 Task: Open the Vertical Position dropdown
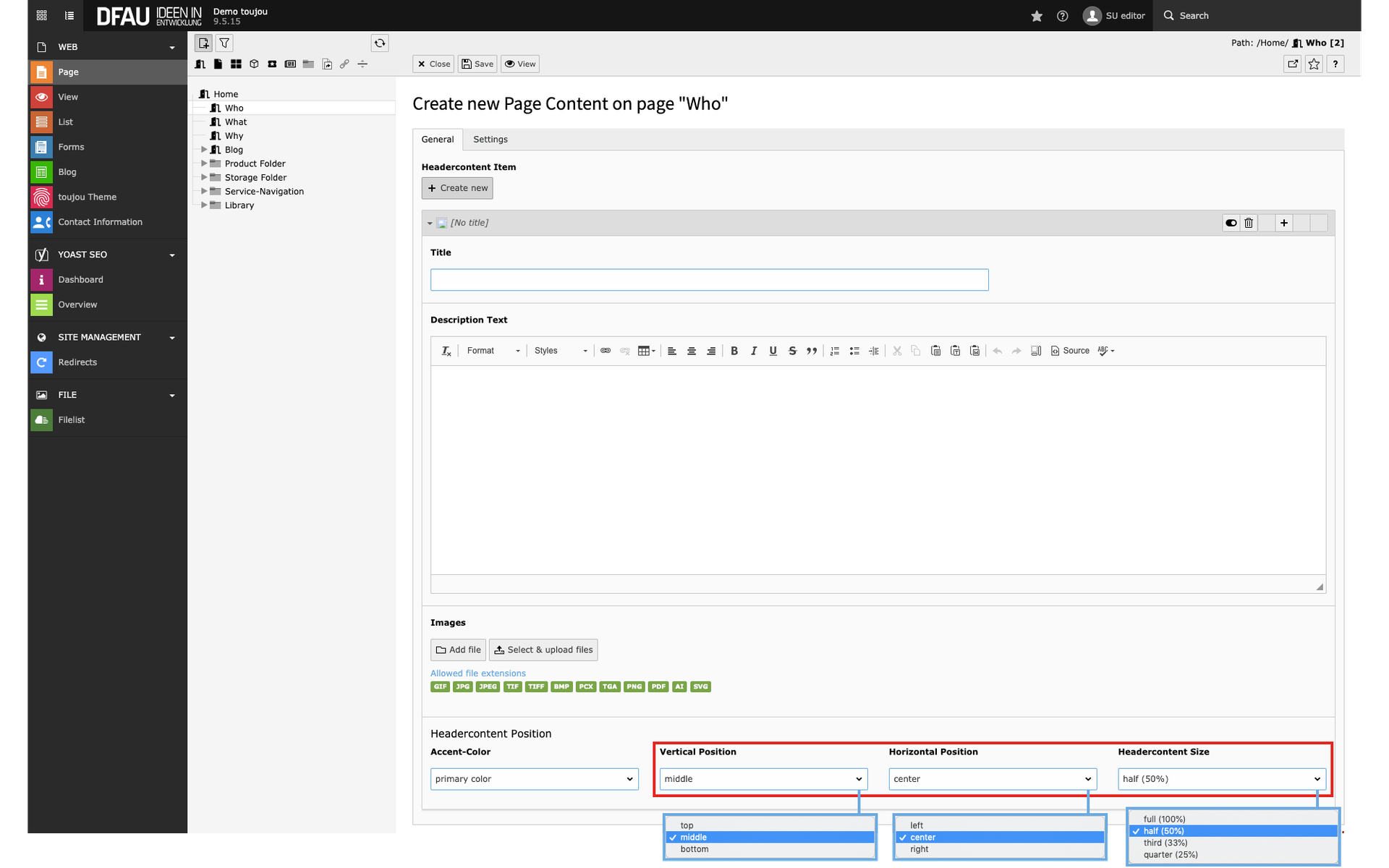tap(763, 779)
